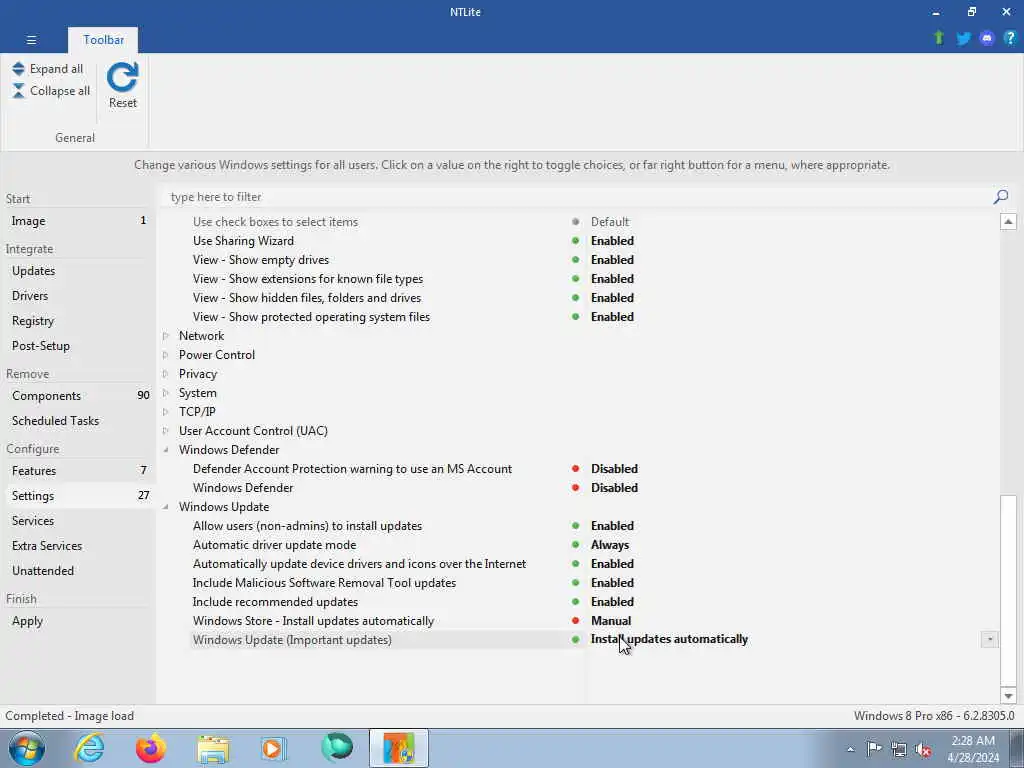This screenshot has width=1024, height=768.
Task: Open the hamburger menu button
Action: [31, 40]
